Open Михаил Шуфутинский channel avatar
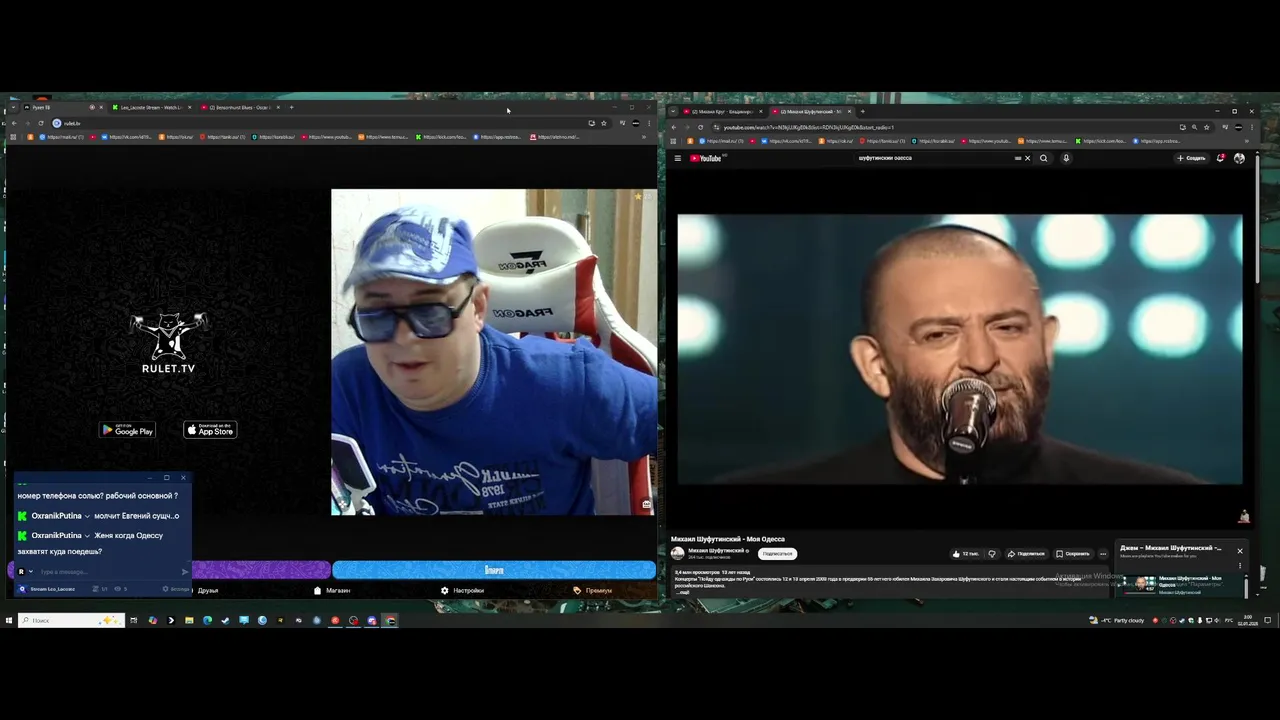Viewport: 1280px width, 720px height. [677, 553]
